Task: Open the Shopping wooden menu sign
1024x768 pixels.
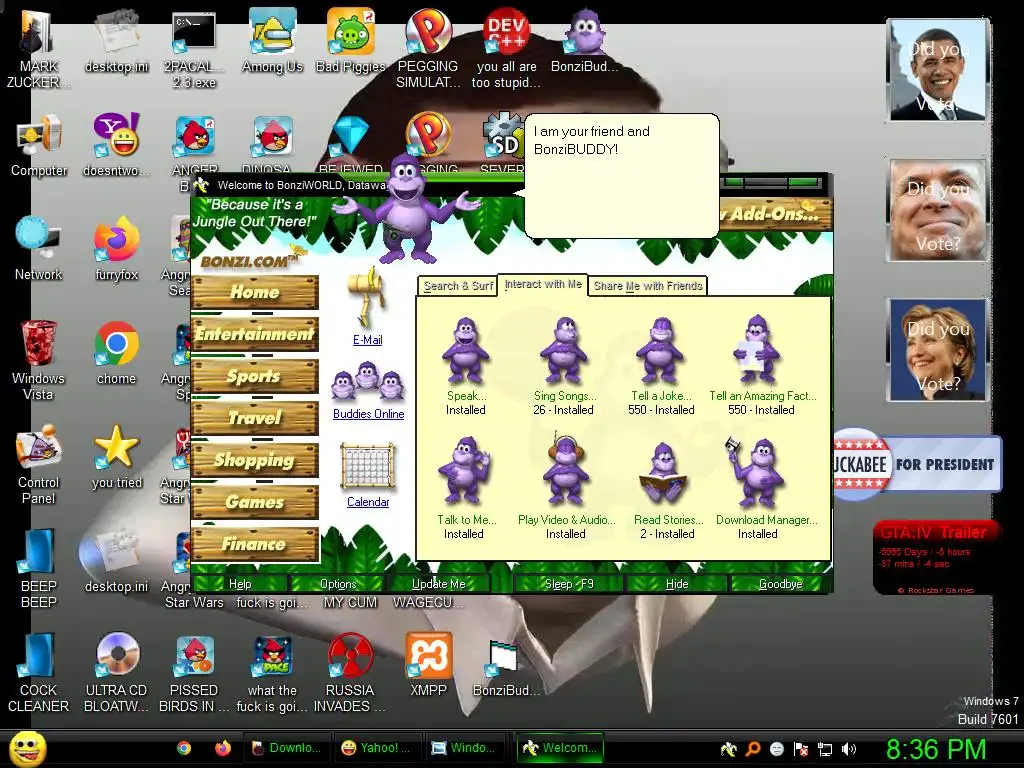Action: pos(255,460)
